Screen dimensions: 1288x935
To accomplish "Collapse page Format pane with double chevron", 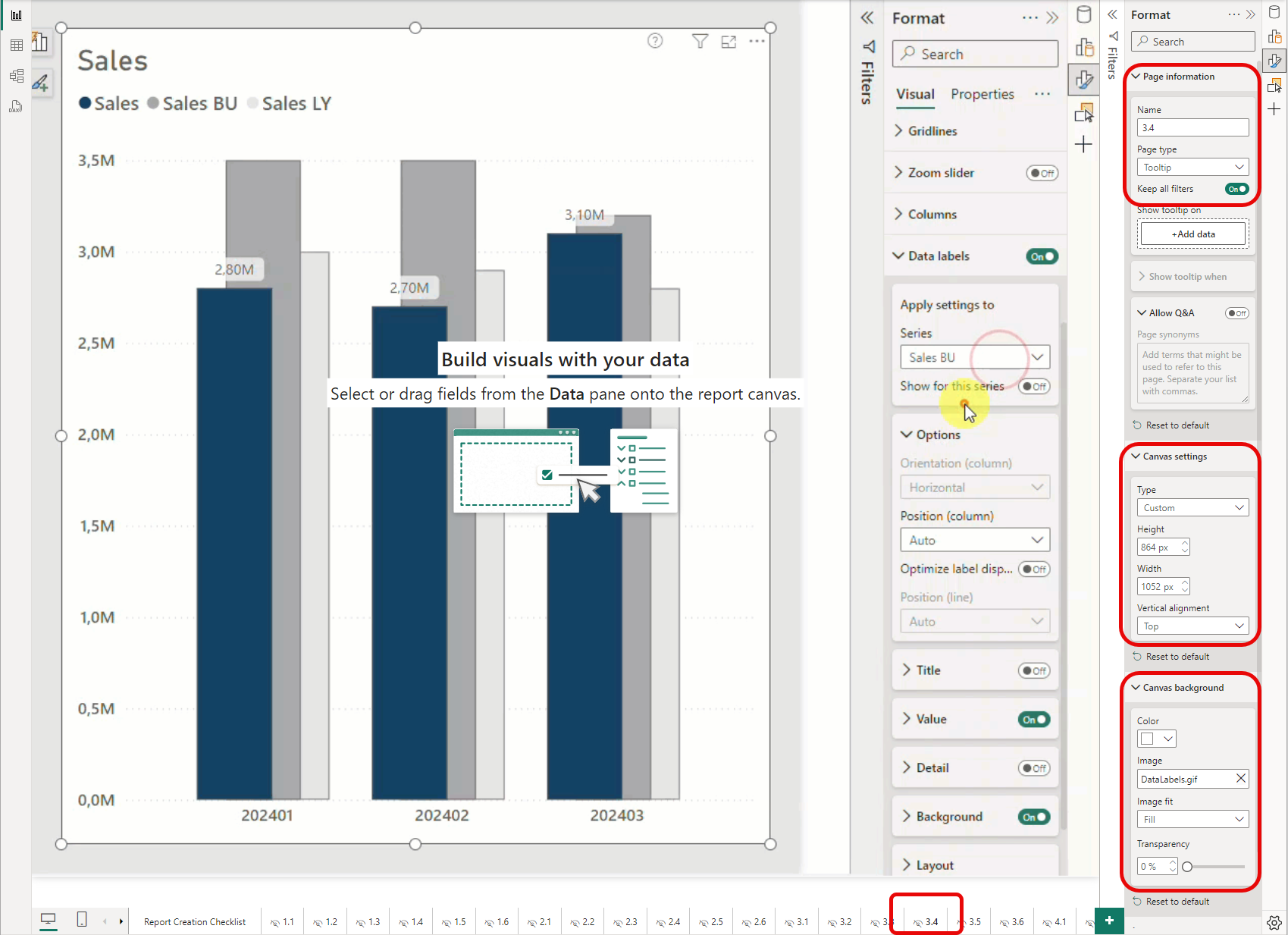I will [x=1251, y=14].
